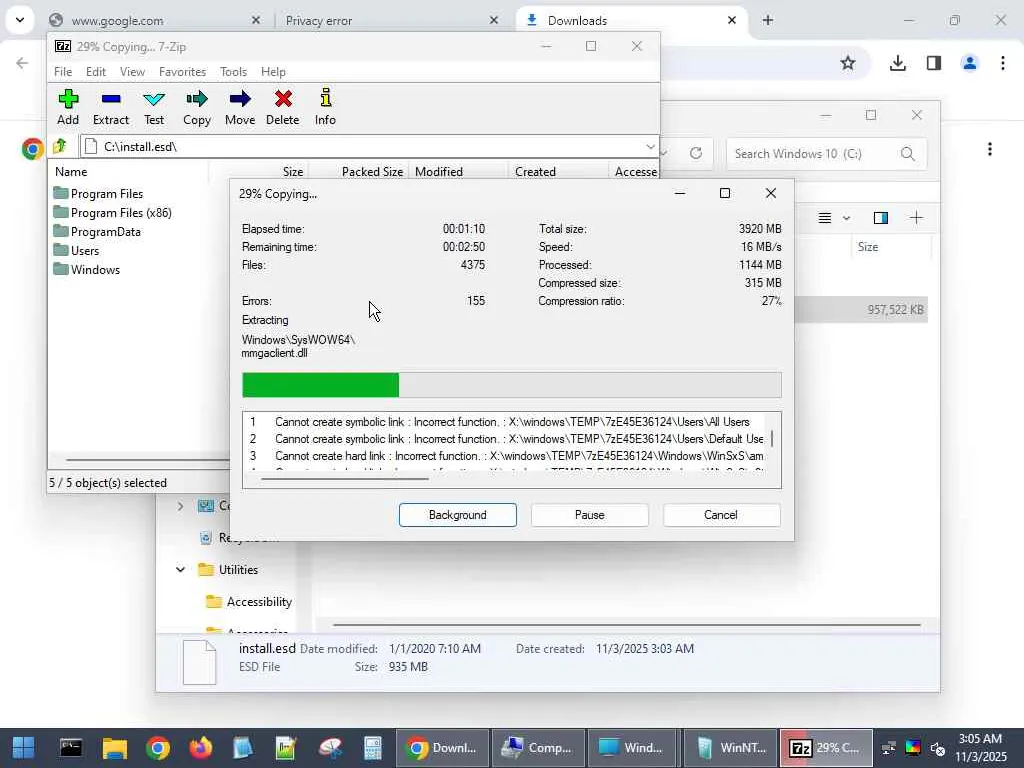Image resolution: width=1024 pixels, height=768 pixels.
Task: Click the refresh icon in the Explorer window
Action: (x=696, y=153)
